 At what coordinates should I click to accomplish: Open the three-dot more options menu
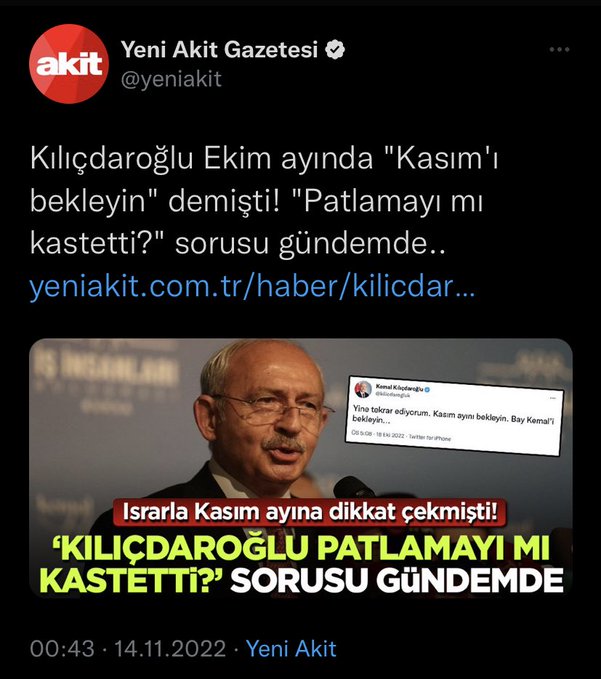click(559, 49)
